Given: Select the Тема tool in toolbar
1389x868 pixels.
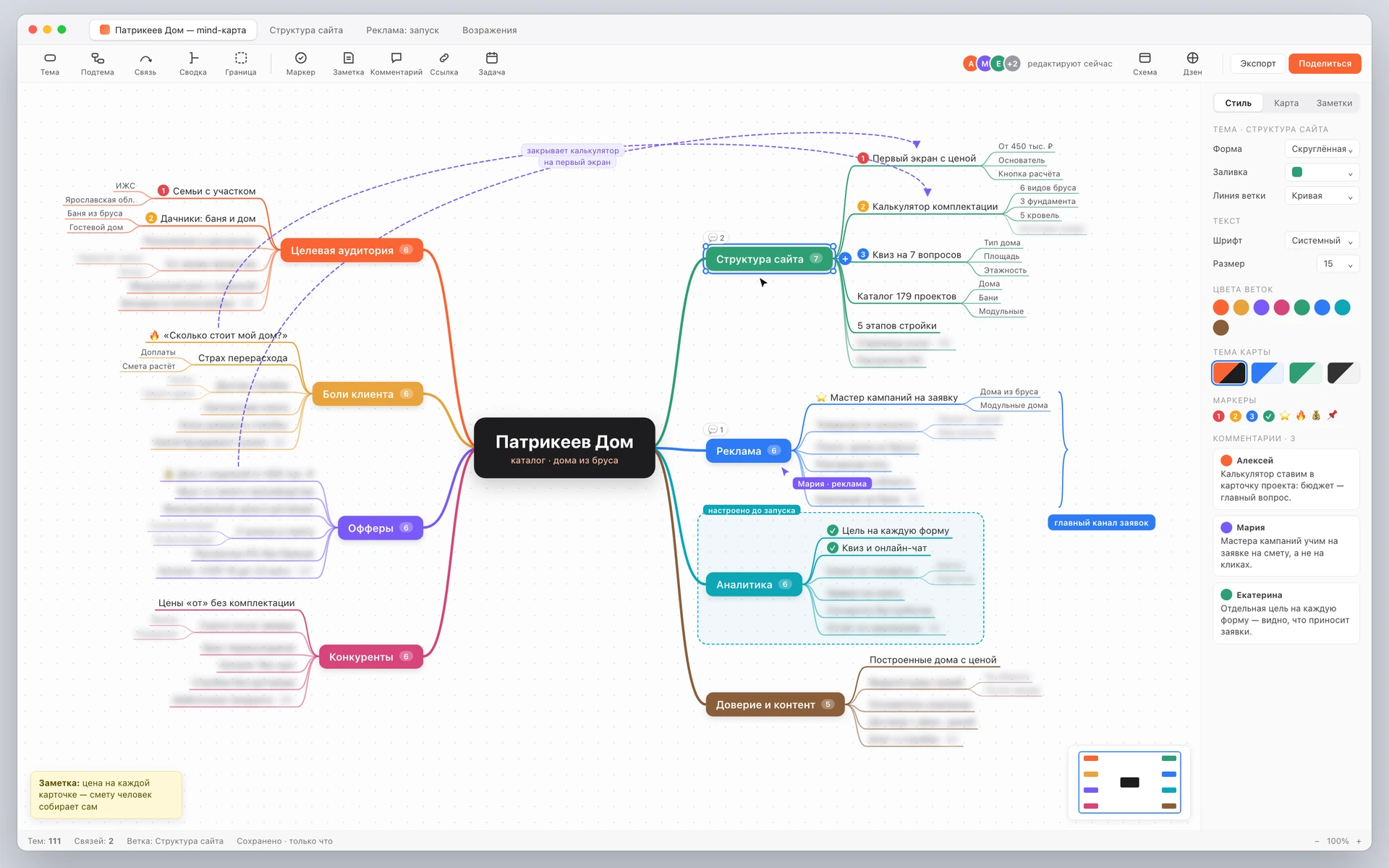Looking at the screenshot, I should pos(50,64).
